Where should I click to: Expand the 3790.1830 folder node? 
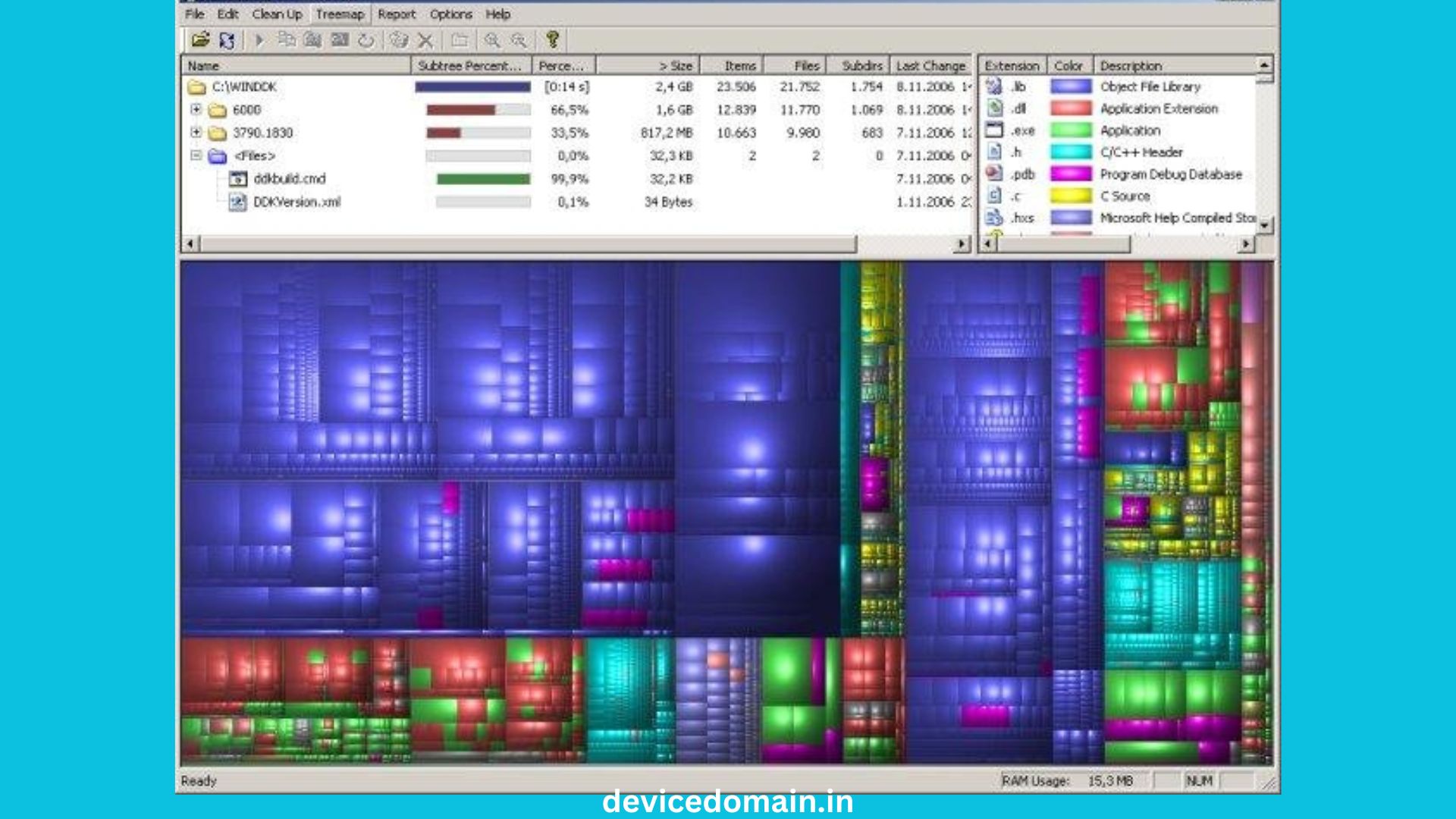point(196,132)
